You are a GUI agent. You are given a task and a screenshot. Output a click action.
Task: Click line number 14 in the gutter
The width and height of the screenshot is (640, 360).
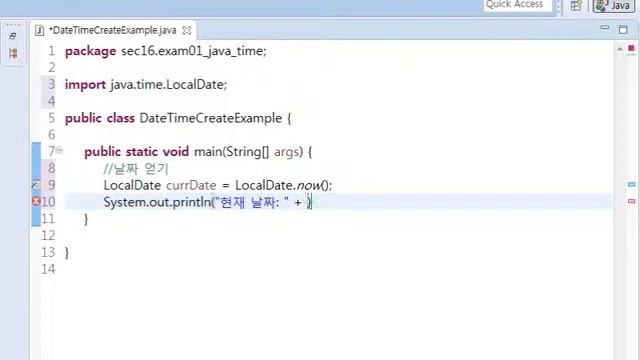(48, 269)
